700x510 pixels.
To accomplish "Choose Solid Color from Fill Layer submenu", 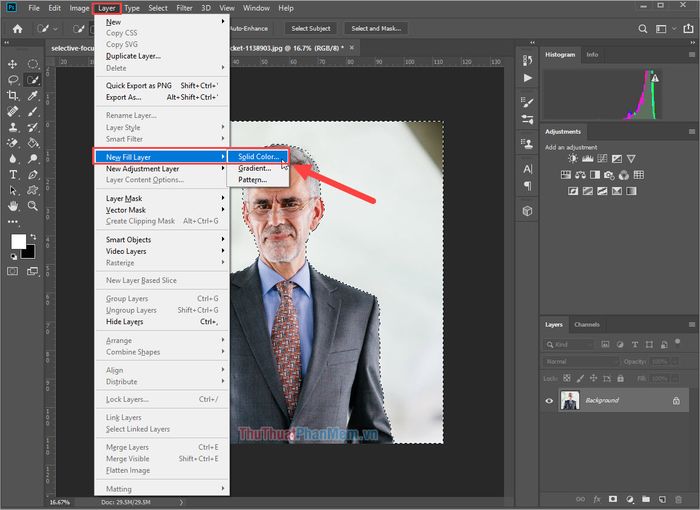I will pos(258,157).
